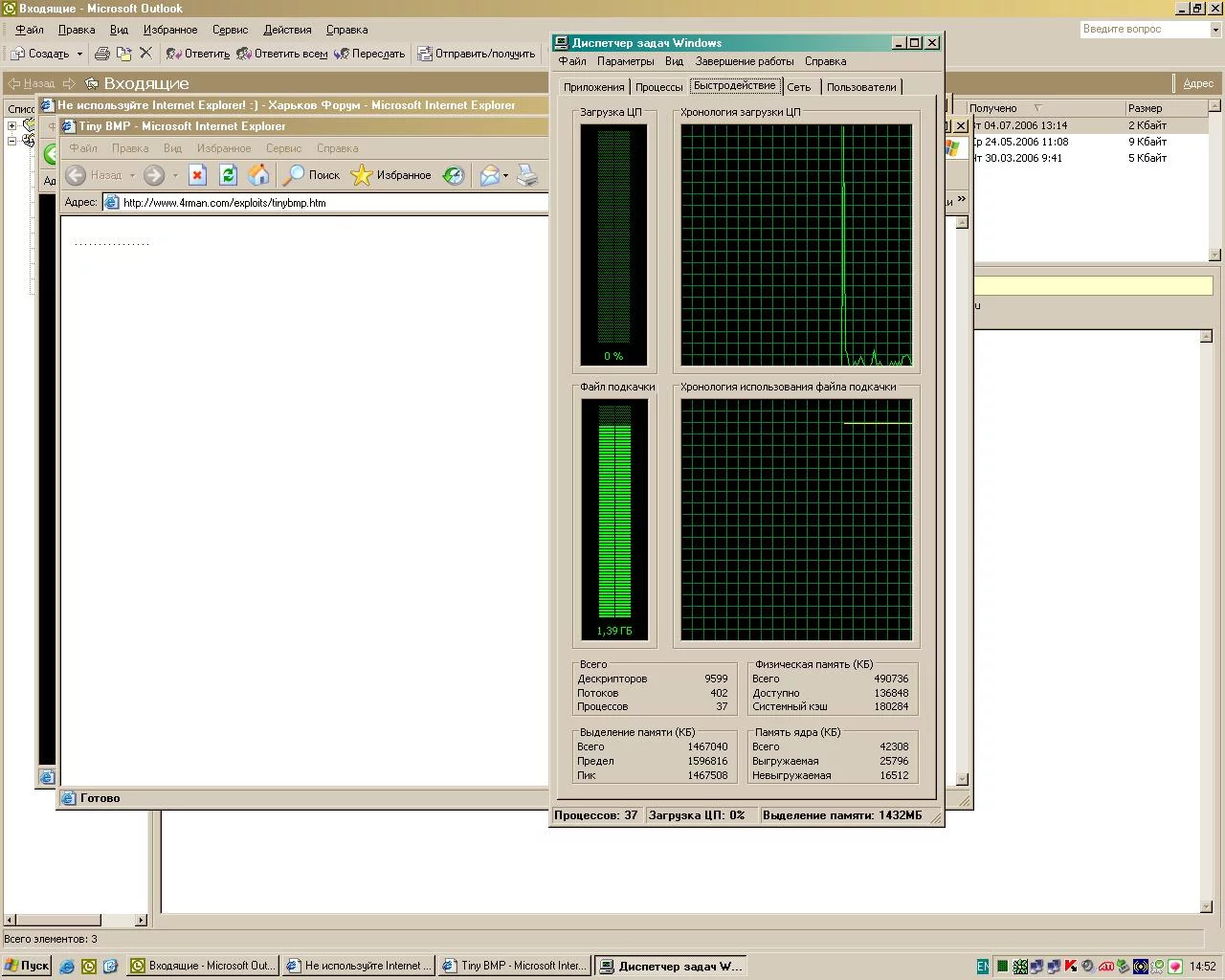Launch Outlook from the Quick Launch bar
The width and height of the screenshot is (1225, 980).
point(89,967)
